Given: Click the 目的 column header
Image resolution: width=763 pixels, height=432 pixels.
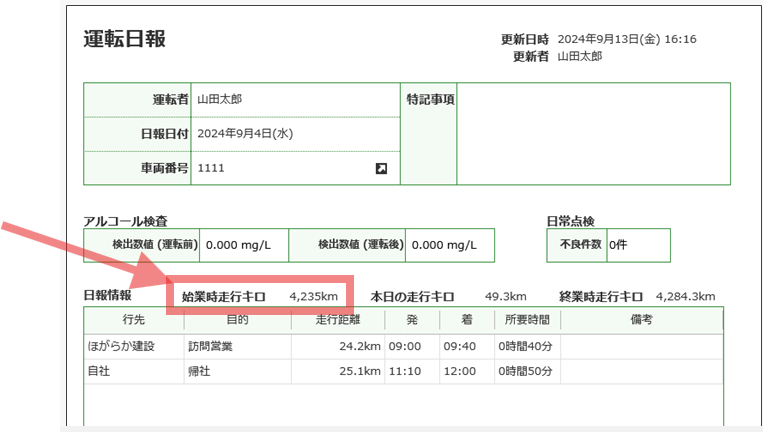Looking at the screenshot, I should click(236, 320).
